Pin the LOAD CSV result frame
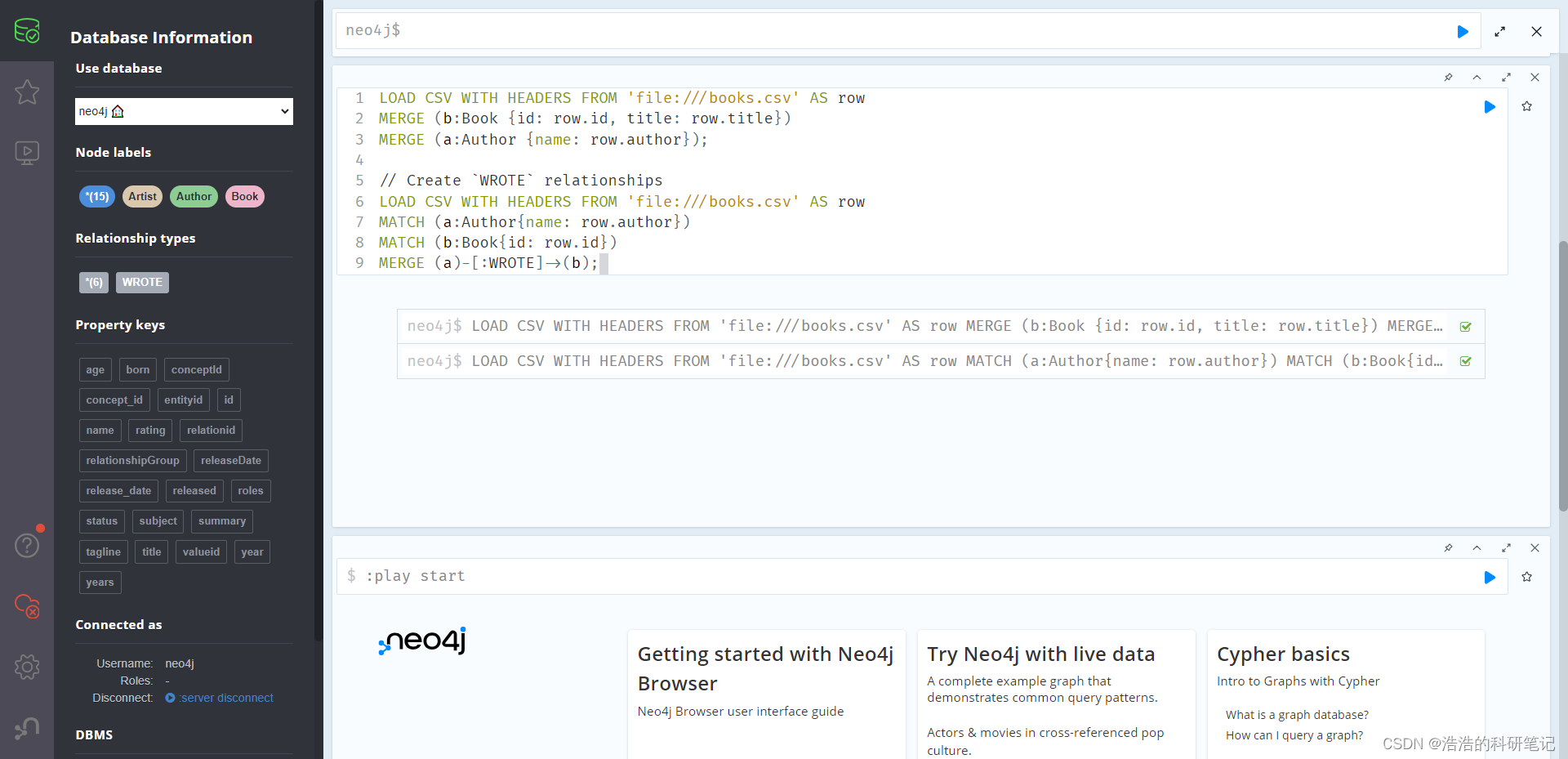Screen dimensions: 1568x759 pos(1448,77)
